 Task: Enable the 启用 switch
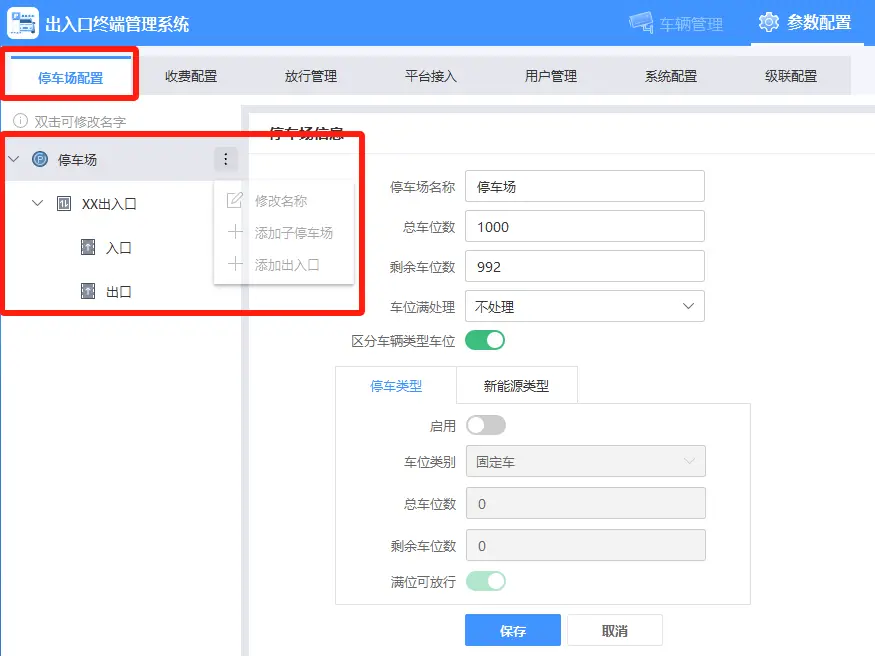(x=485, y=425)
